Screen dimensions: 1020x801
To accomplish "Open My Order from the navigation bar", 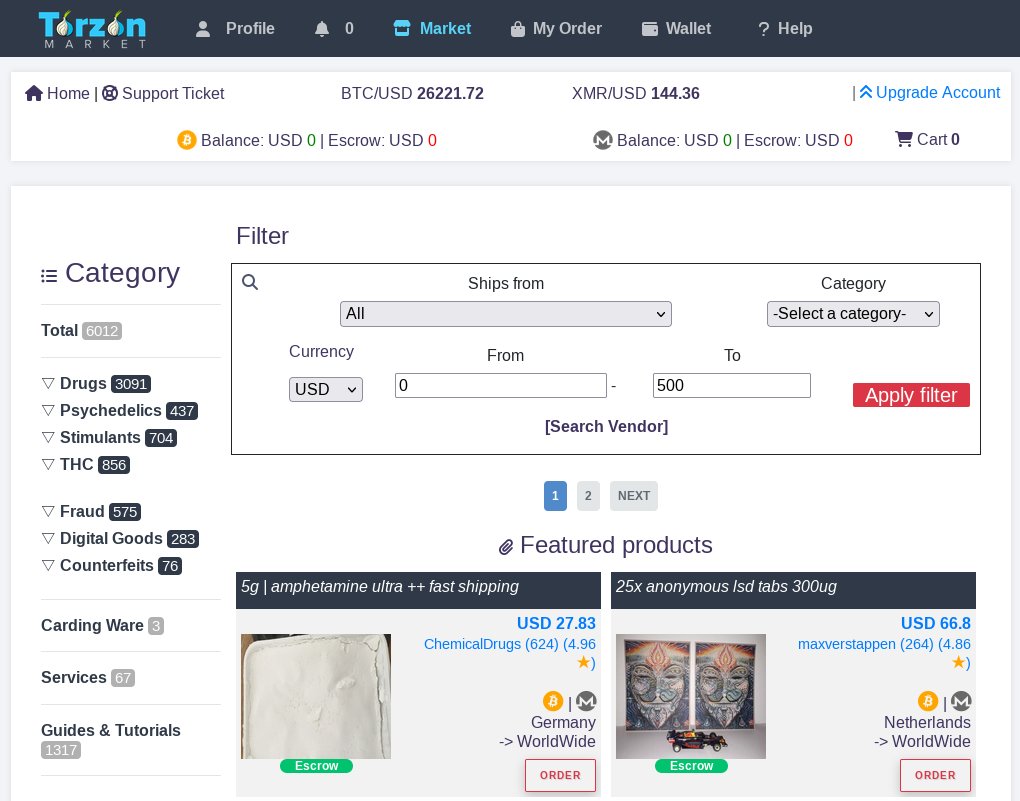I will (555, 28).
